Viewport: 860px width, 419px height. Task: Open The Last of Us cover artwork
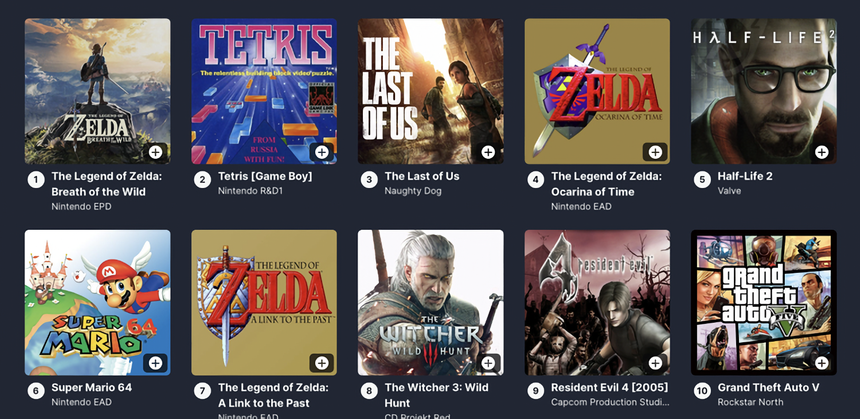430,91
